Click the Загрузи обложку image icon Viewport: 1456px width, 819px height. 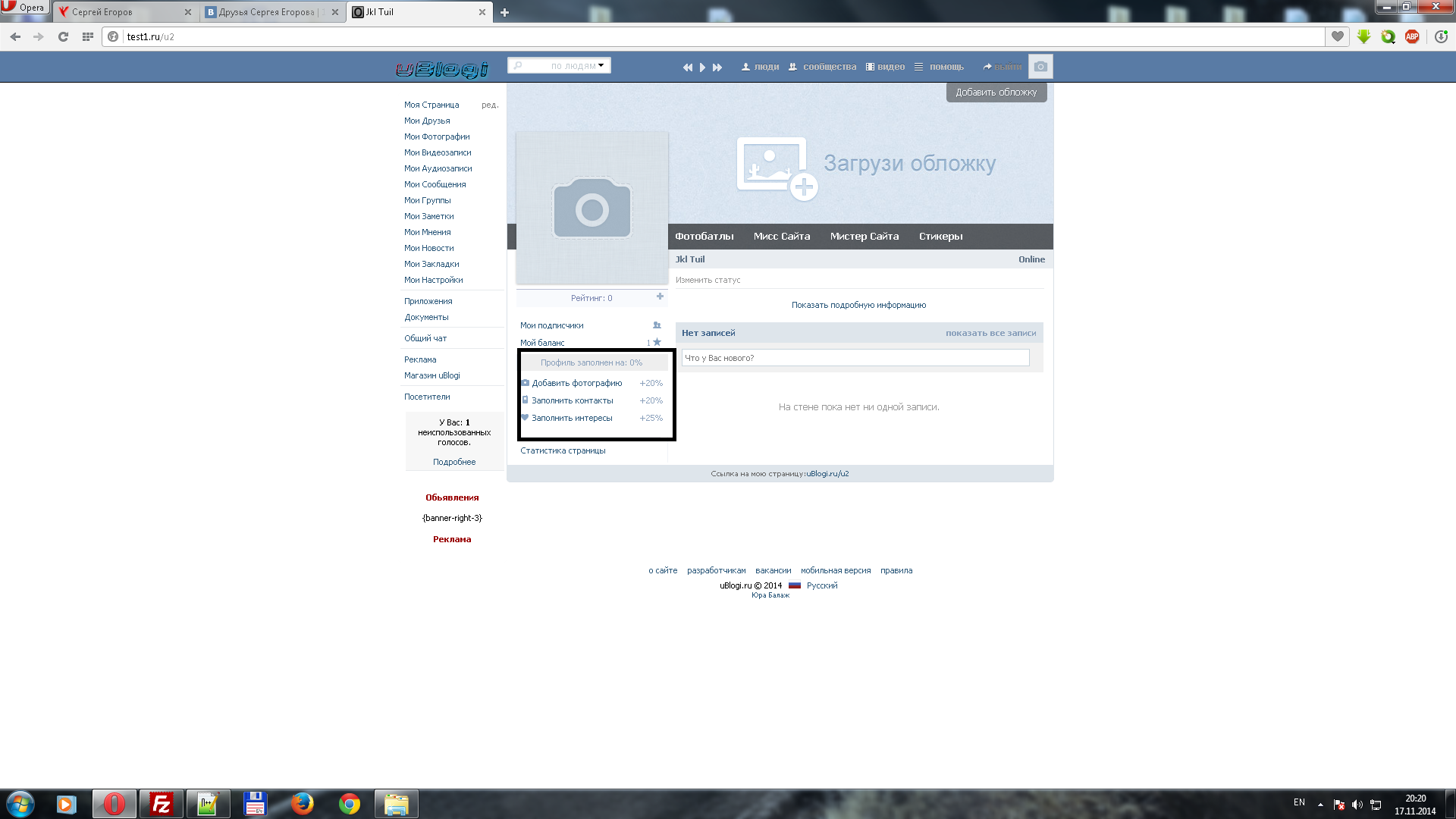776,168
